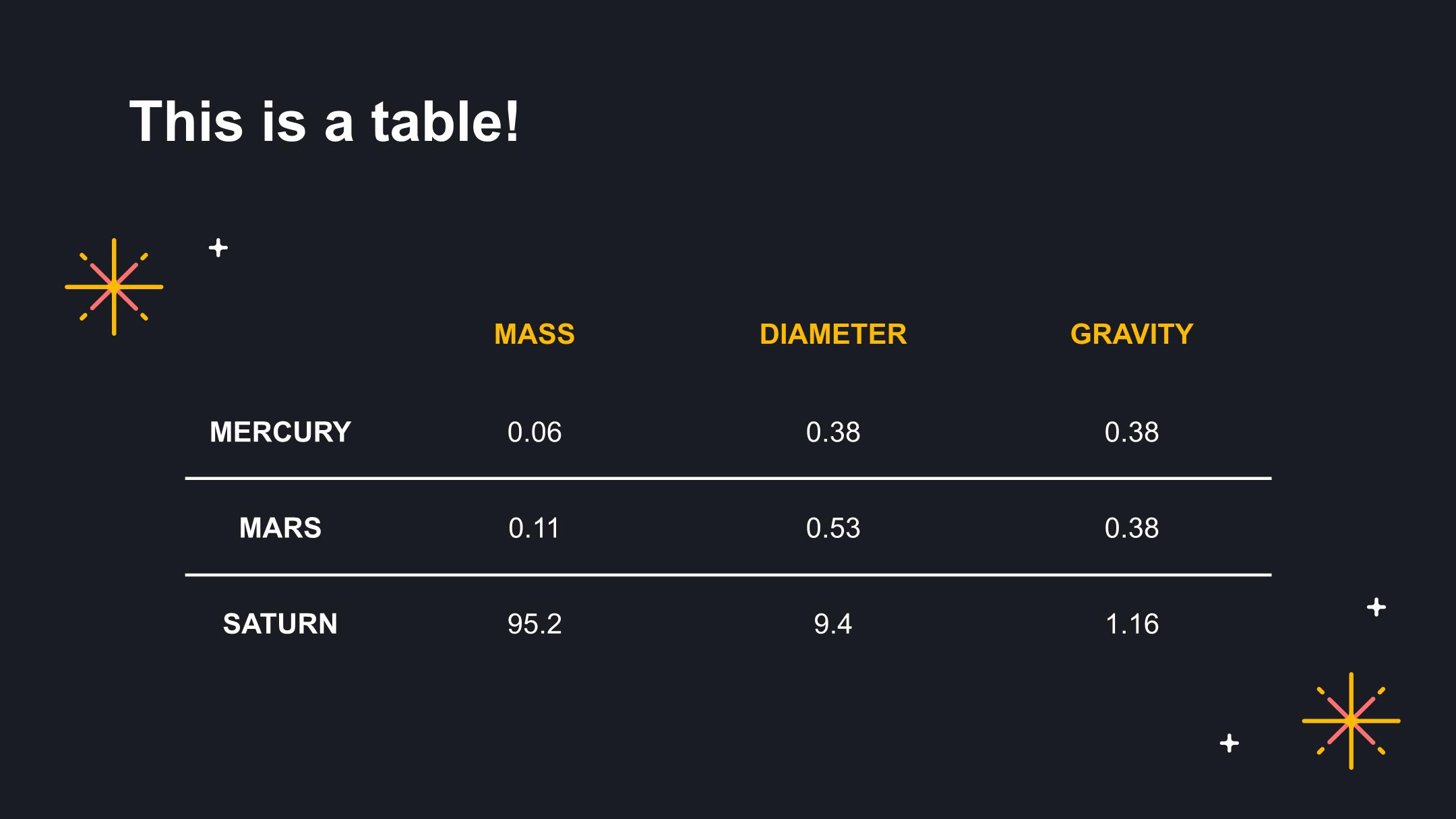This screenshot has height=819, width=1456.
Task: Click the divider line below Mercury row
Action: point(728,479)
